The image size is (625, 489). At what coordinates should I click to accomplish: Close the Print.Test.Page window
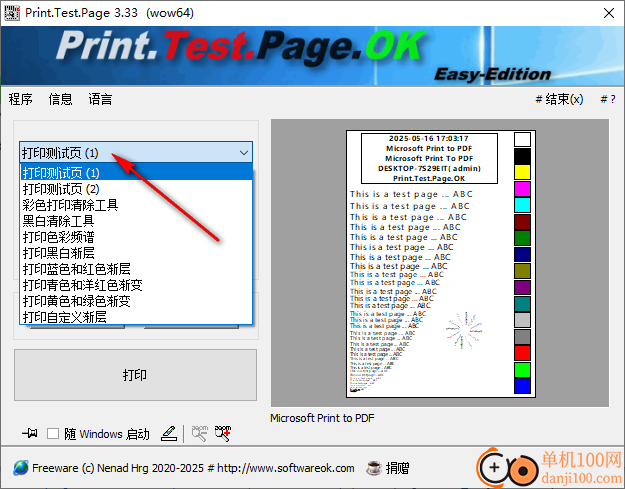[609, 13]
